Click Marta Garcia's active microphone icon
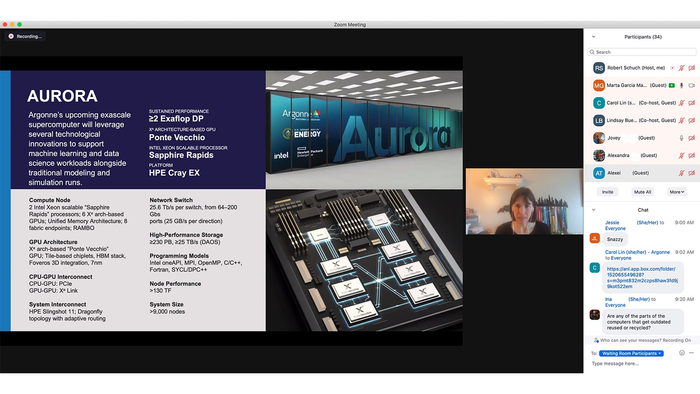This screenshot has height=394, width=700. coord(682,85)
